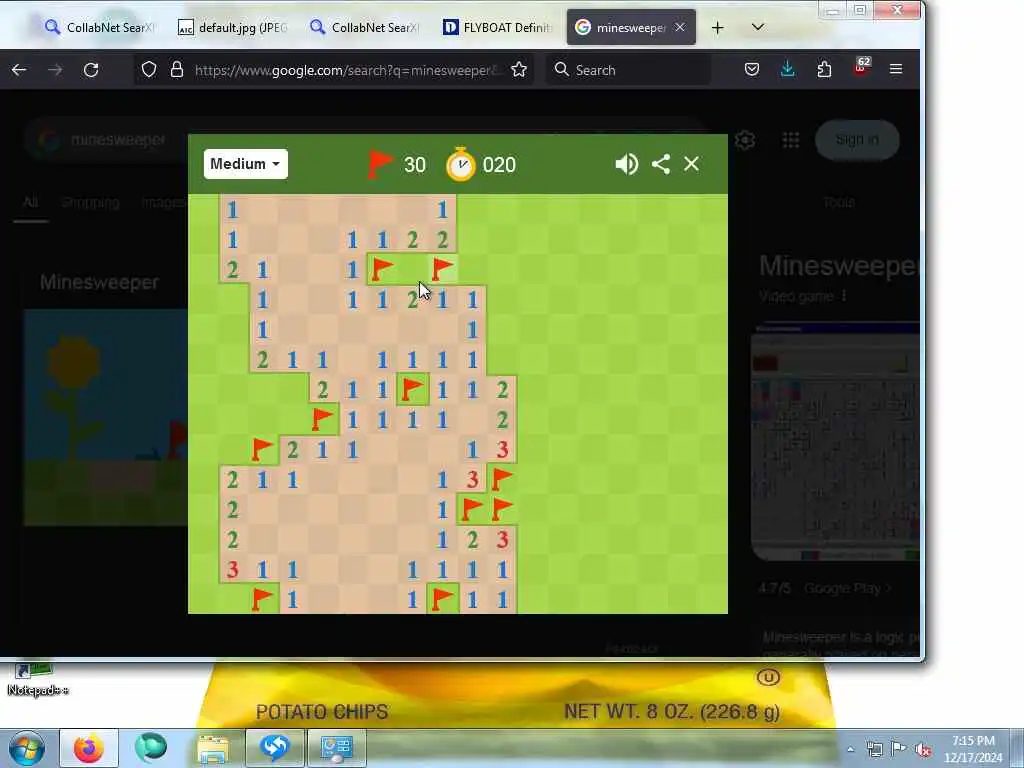Open the Medium difficulty dropdown
Image resolution: width=1024 pixels, height=768 pixels.
tap(246, 164)
